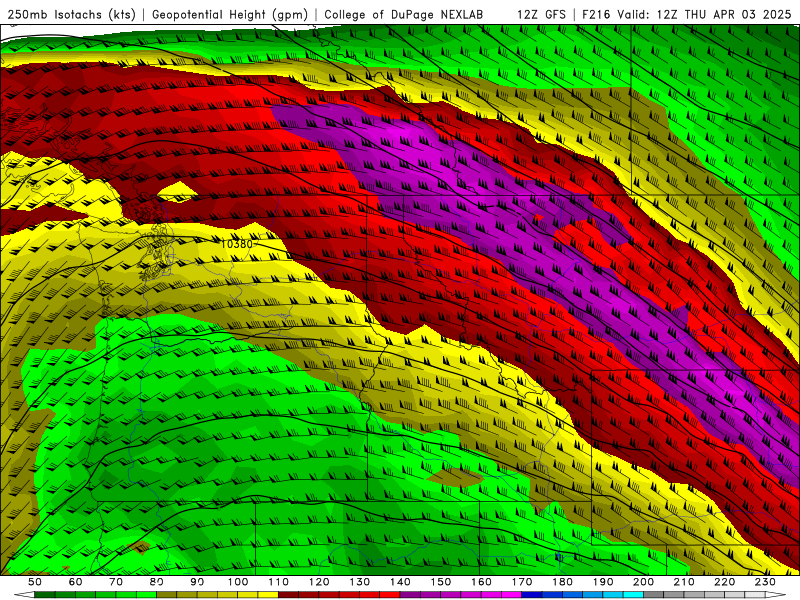Click the '200' value on the color scale

pos(643,582)
